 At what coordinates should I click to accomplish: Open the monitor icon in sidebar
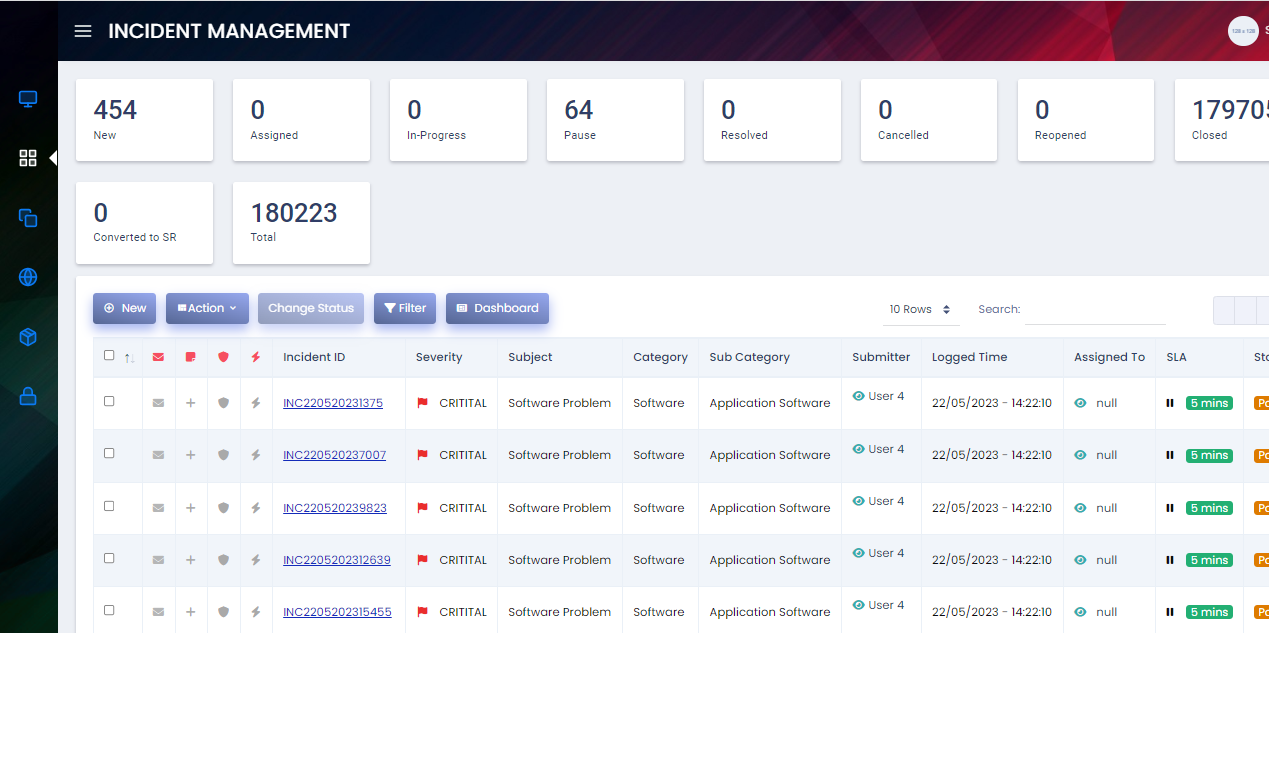(x=28, y=99)
